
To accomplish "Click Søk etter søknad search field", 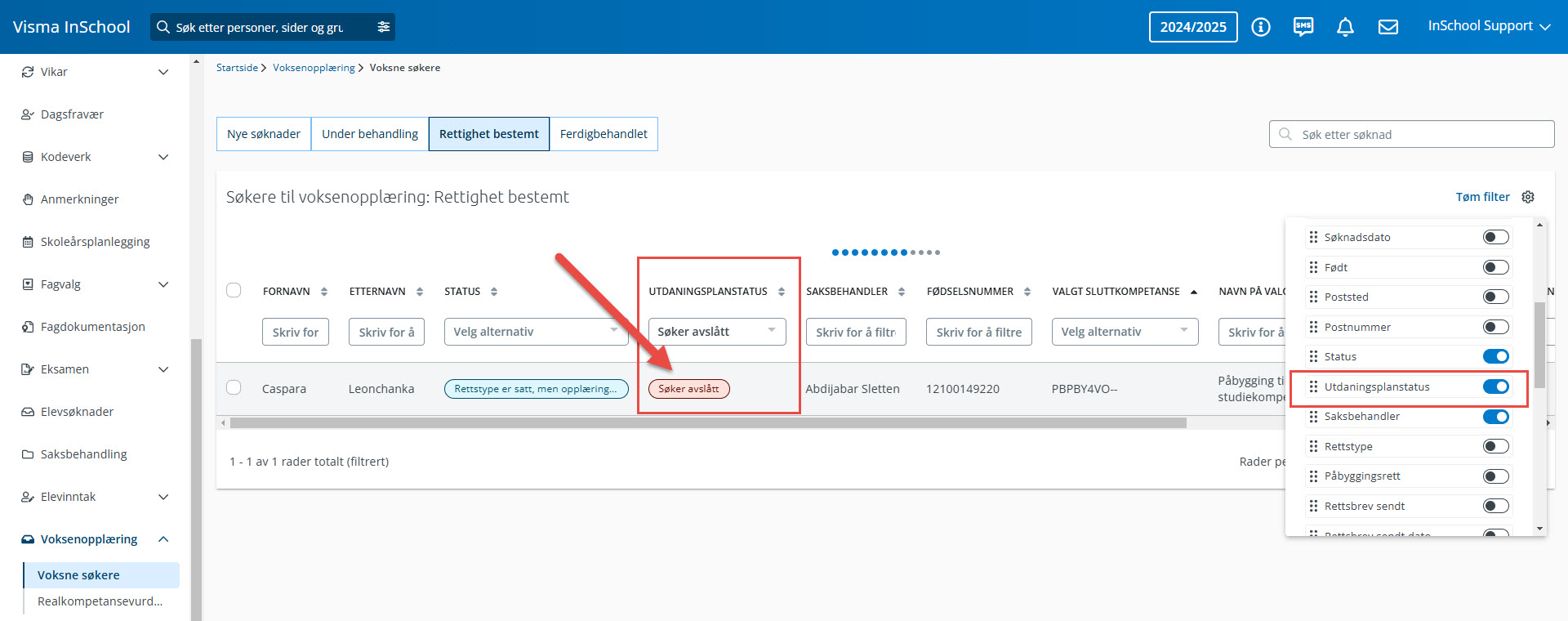I will pyautogui.click(x=1411, y=134).
